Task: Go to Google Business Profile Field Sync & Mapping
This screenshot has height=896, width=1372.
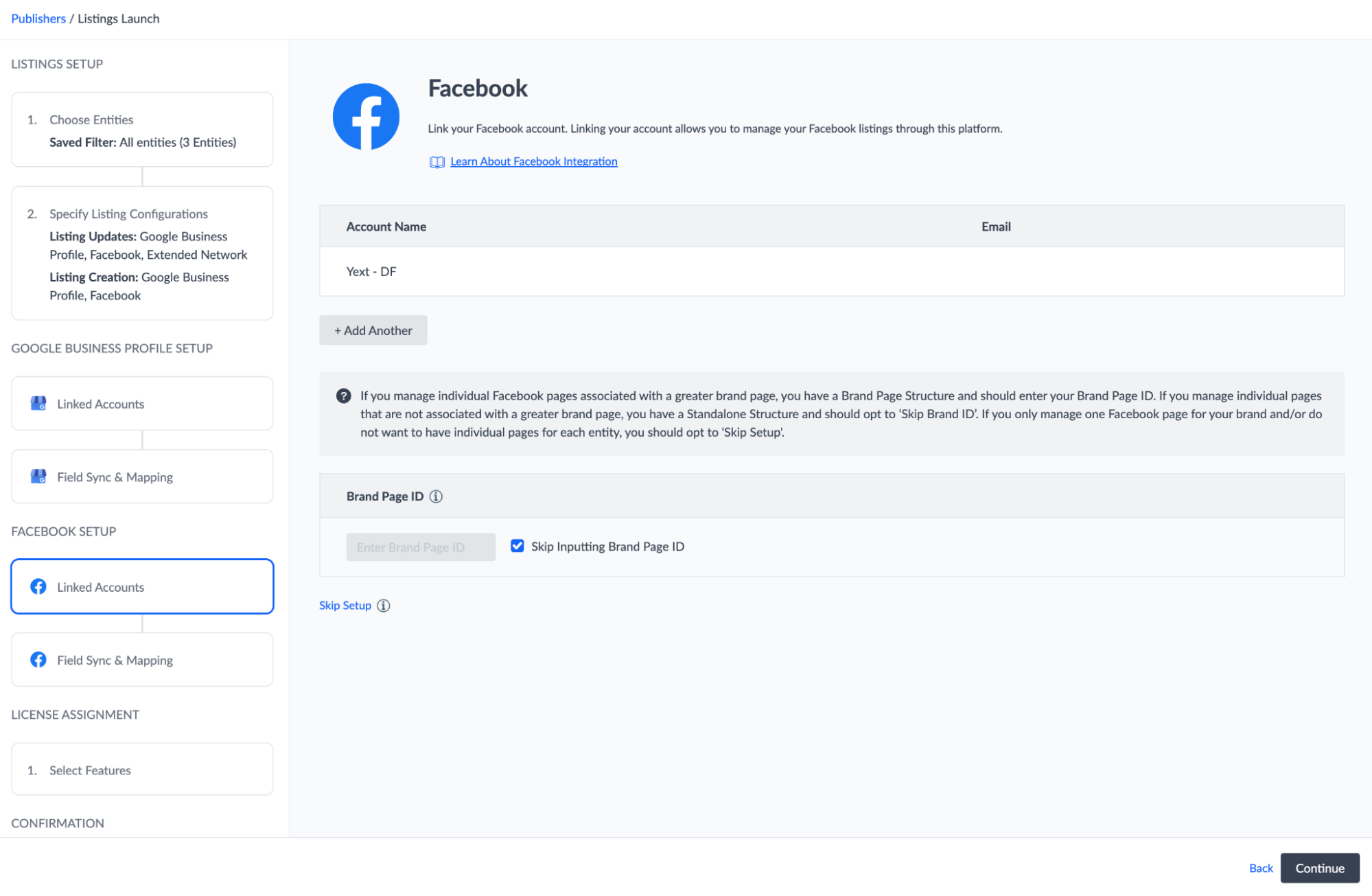Action: (x=142, y=476)
